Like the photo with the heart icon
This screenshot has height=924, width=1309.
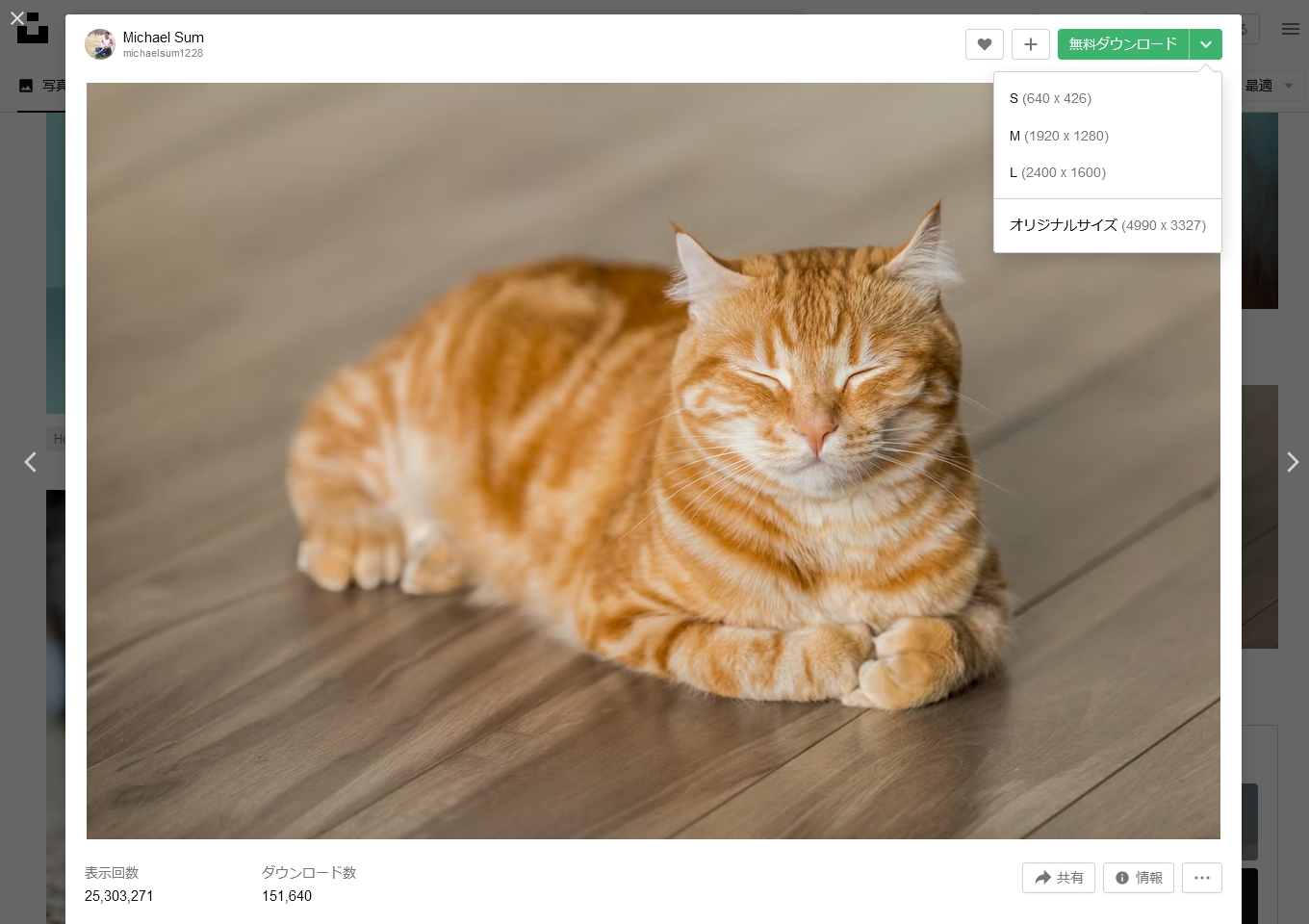[x=985, y=44]
